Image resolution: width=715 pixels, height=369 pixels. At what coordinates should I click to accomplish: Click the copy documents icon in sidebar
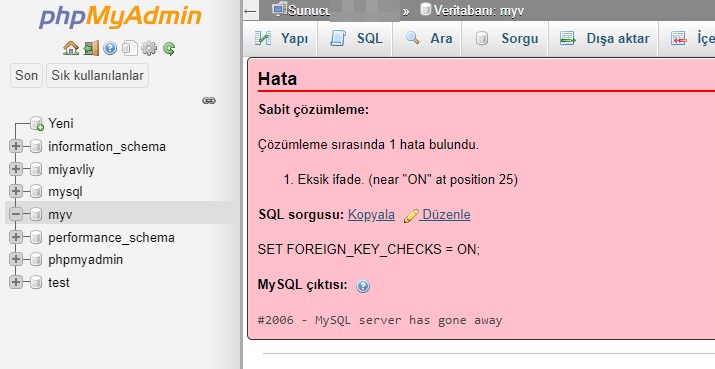click(130, 48)
